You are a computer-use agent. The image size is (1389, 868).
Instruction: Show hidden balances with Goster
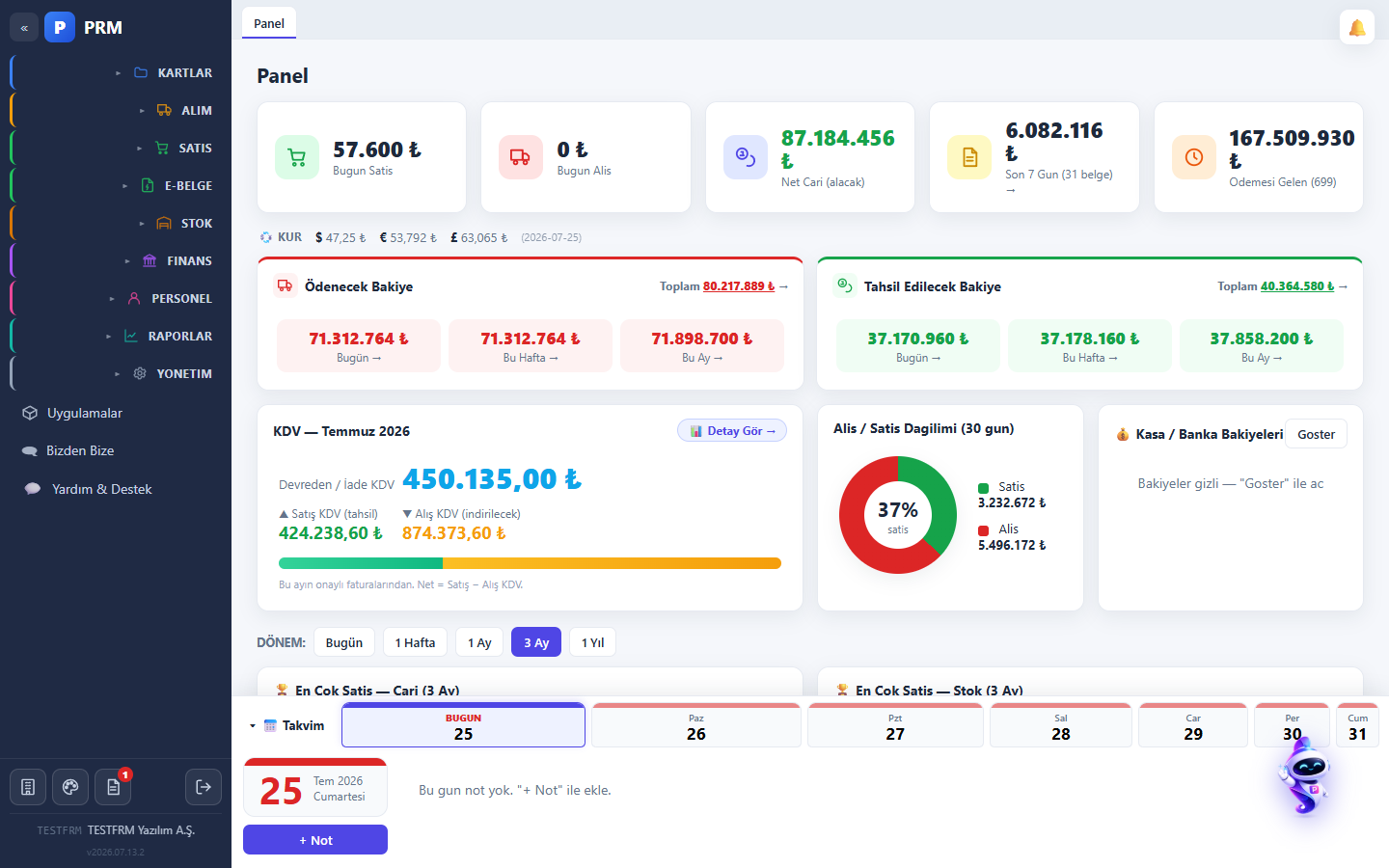(x=1317, y=434)
